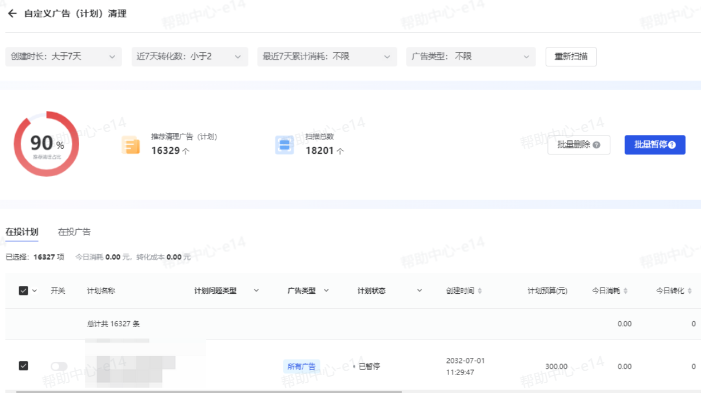Viewport: 701px width, 393px height.
Task: Click the help icon next to 批量删除
Action: (x=596, y=145)
